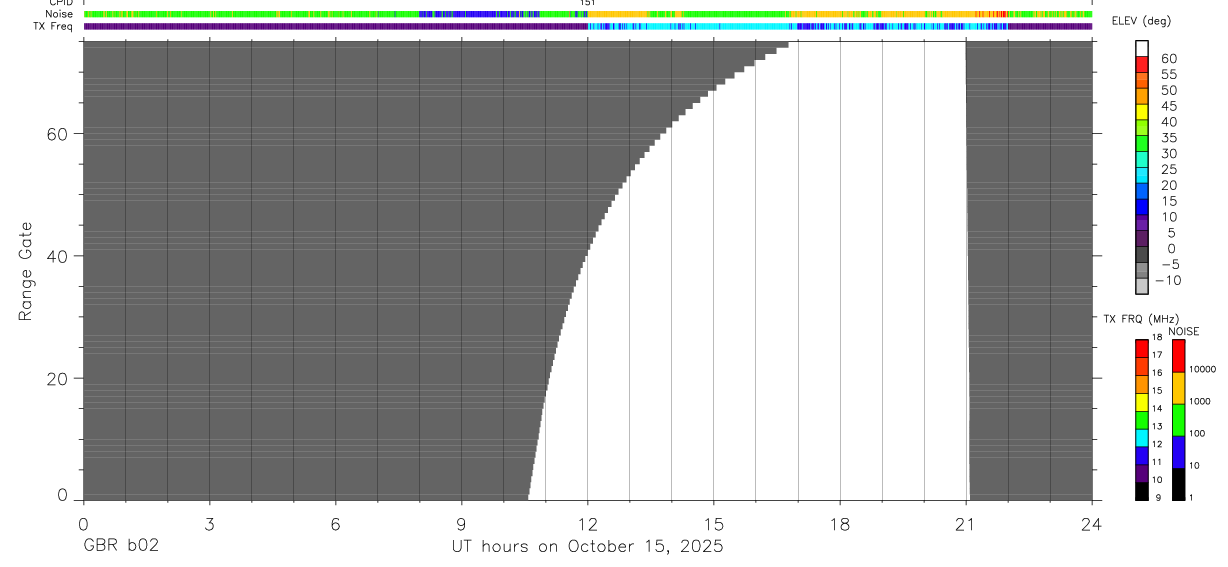
Task: Click the blue section of the Noise strip
Action: coord(480,14)
